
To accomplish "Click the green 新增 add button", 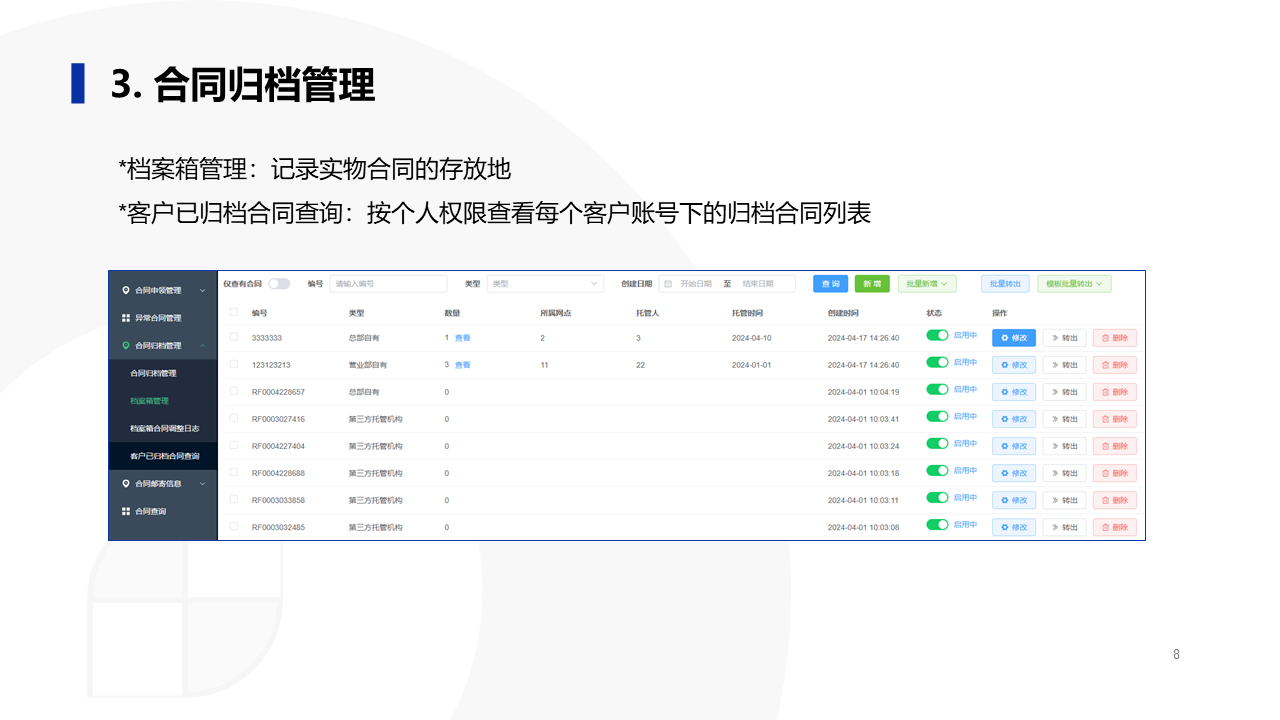I will (x=872, y=284).
